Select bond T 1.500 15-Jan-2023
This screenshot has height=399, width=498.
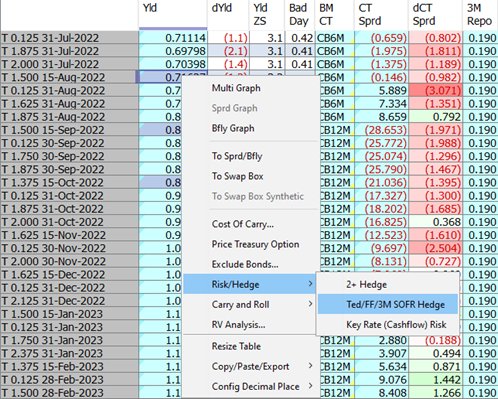tap(69, 314)
